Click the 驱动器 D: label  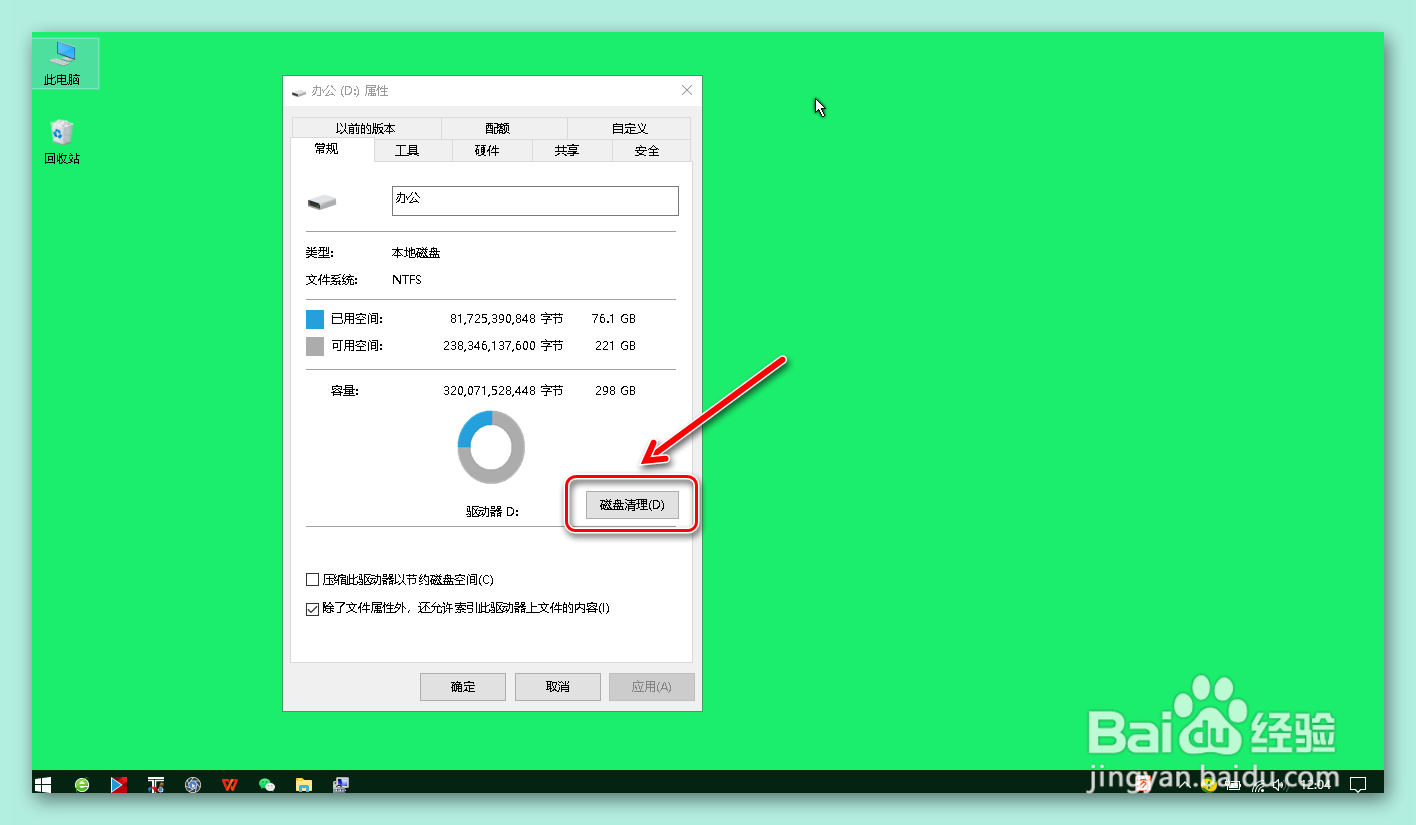492,511
